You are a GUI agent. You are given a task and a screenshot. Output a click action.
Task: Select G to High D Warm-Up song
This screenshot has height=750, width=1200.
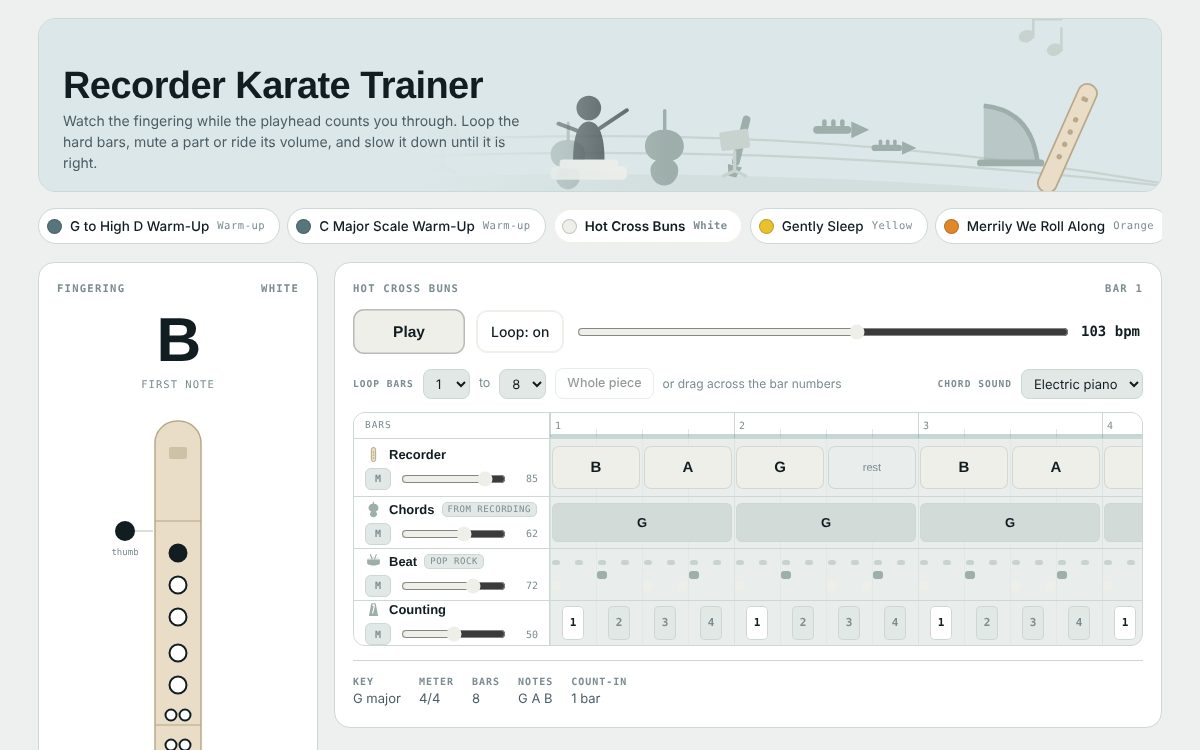(x=160, y=226)
